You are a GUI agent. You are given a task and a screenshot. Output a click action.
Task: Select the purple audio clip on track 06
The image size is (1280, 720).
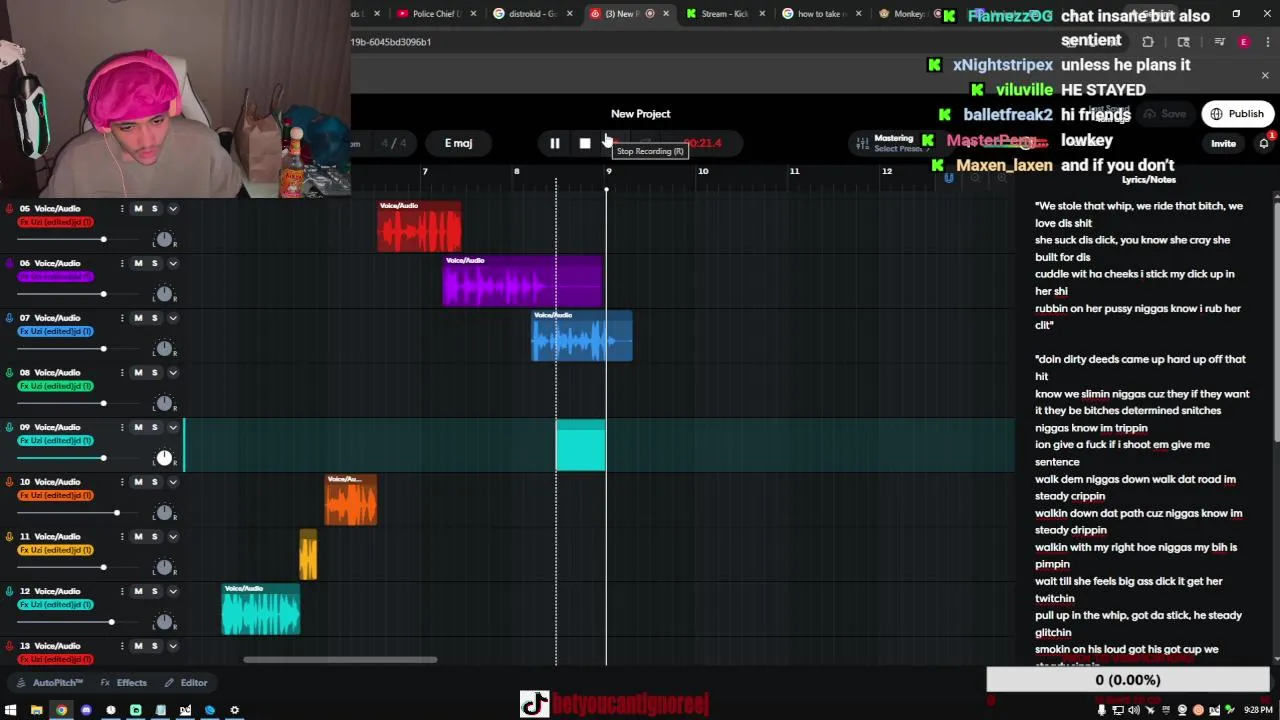(523, 281)
